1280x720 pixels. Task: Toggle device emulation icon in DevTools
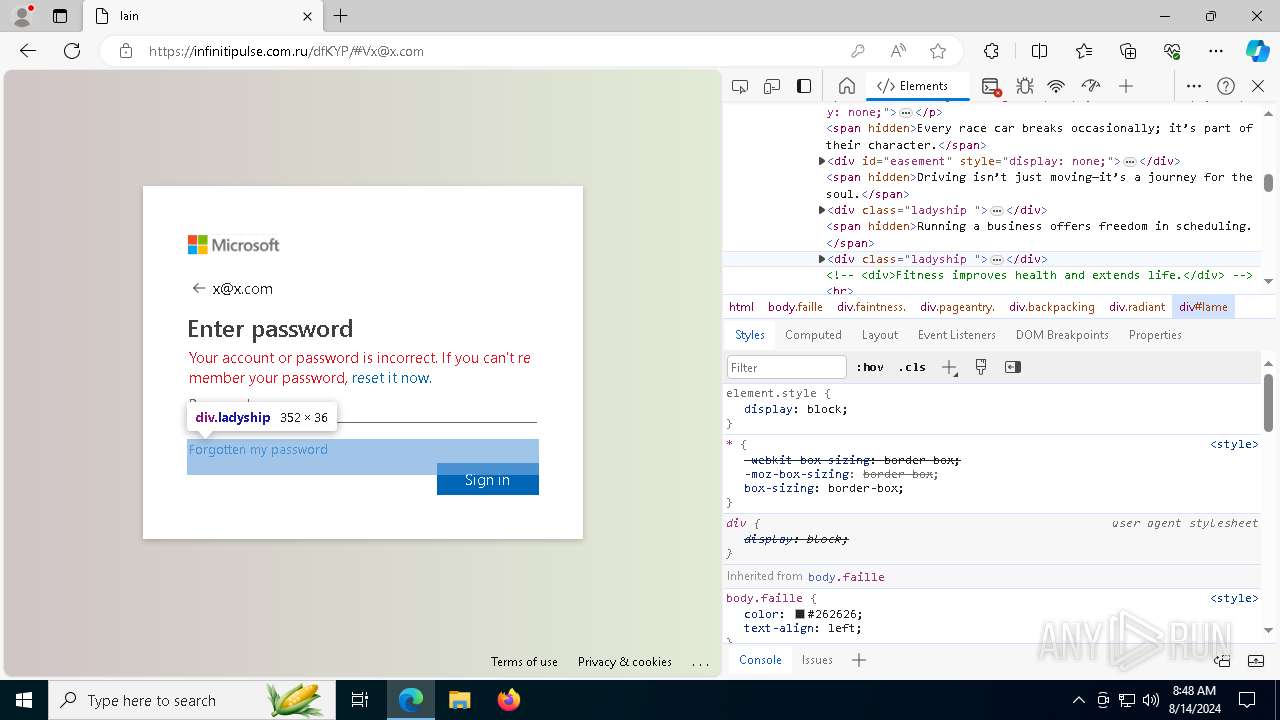[772, 86]
